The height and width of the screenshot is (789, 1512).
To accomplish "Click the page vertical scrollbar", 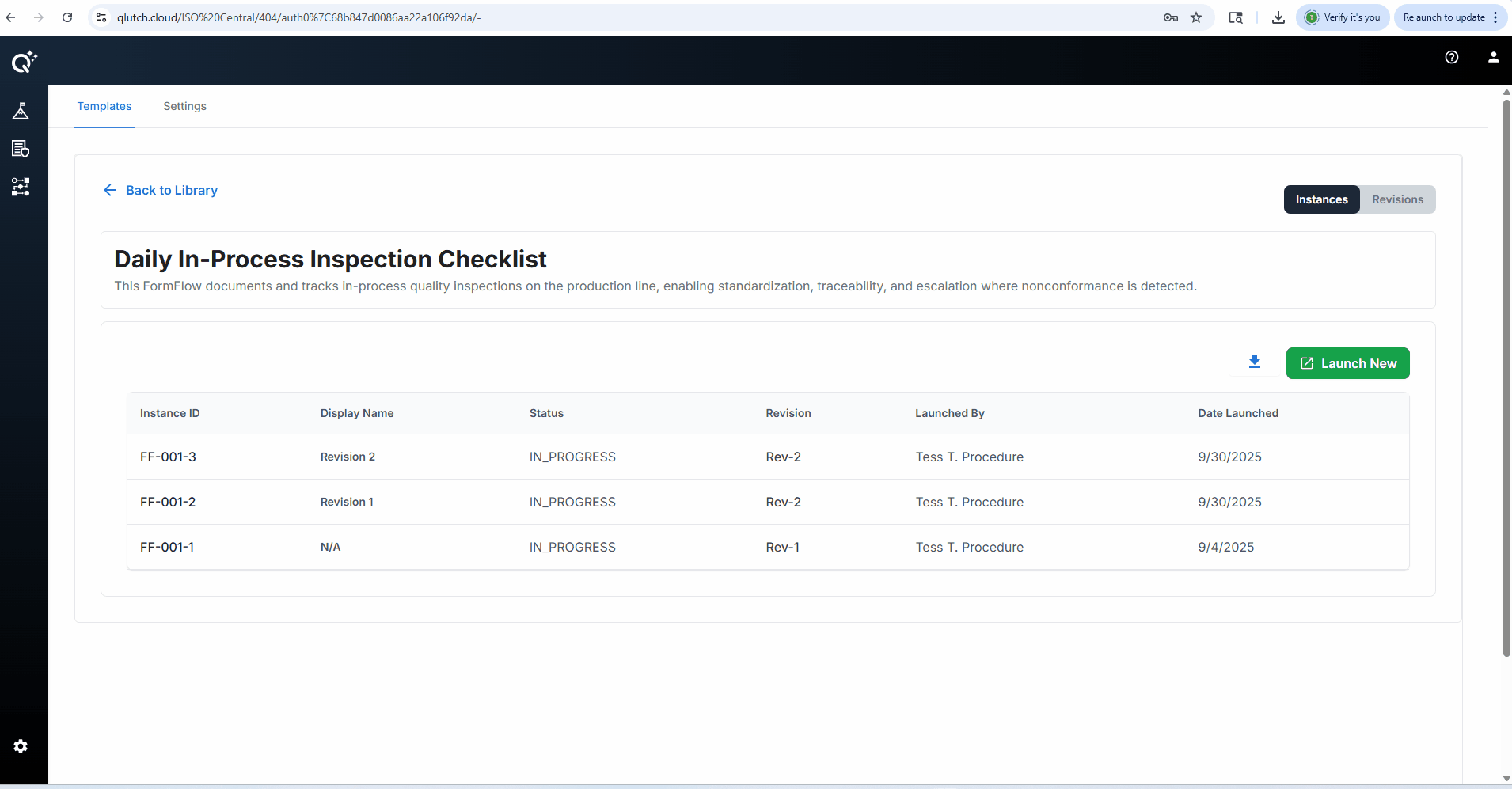I will (1506, 378).
